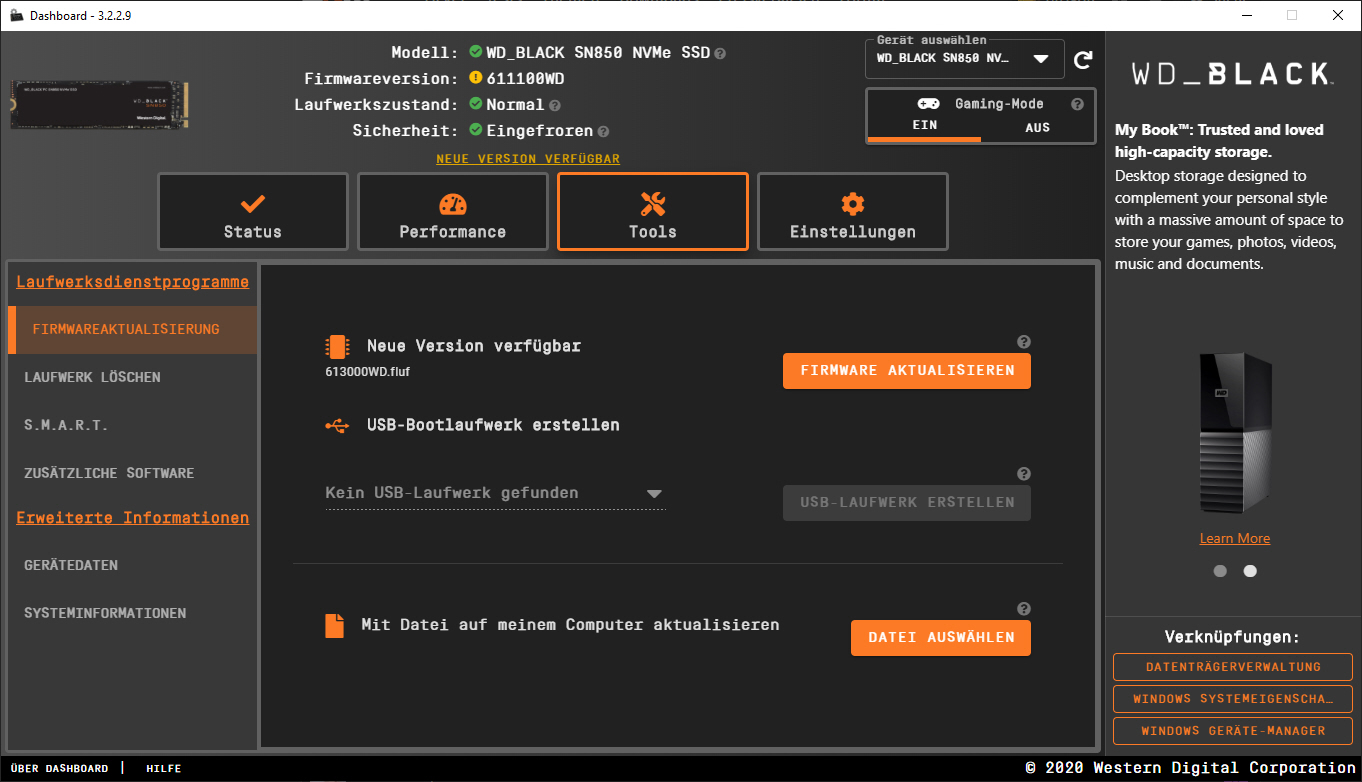The width and height of the screenshot is (1362, 782).
Task: Select second ad carousel dot
Action: coord(1250,571)
